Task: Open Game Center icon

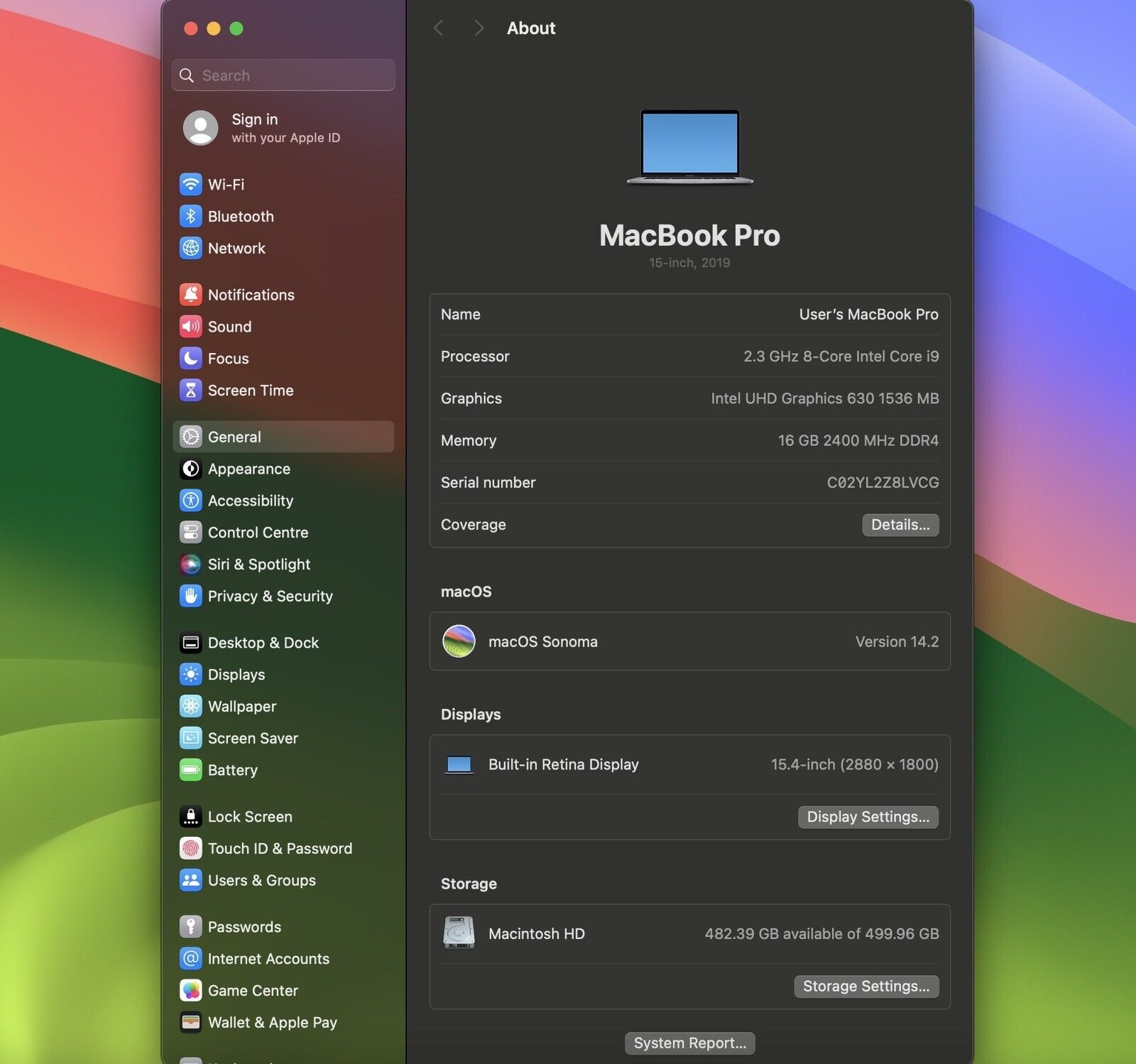Action: pos(190,991)
